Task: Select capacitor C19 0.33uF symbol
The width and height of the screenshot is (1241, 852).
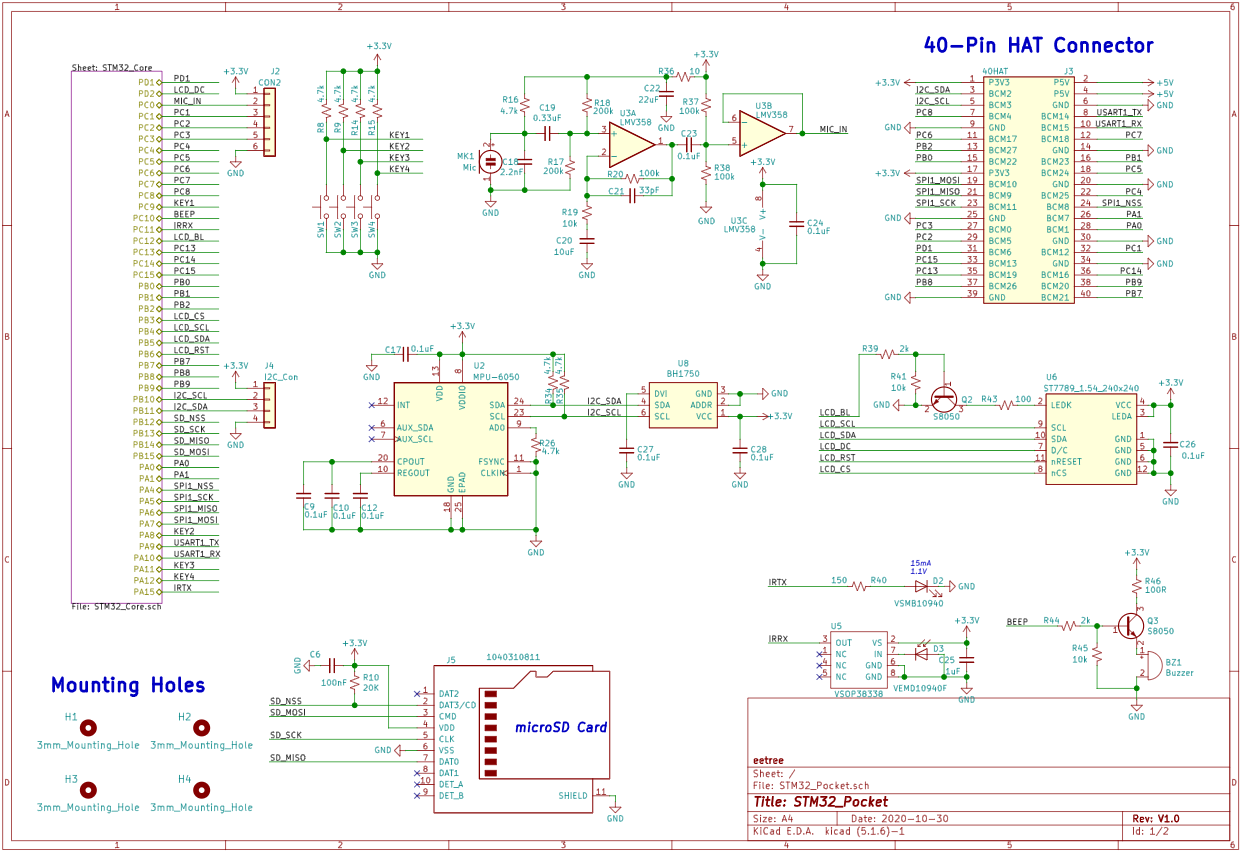Action: [547, 131]
